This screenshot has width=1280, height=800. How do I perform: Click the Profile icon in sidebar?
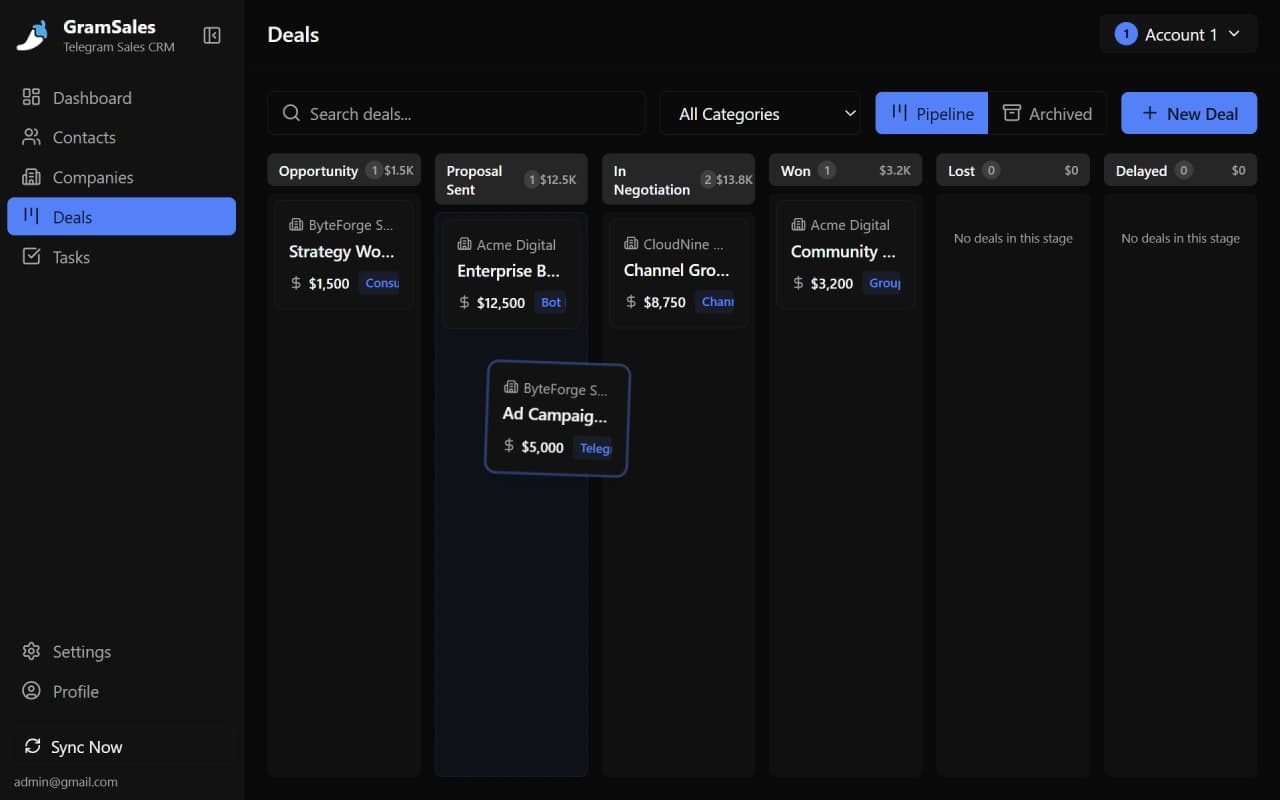[32, 691]
